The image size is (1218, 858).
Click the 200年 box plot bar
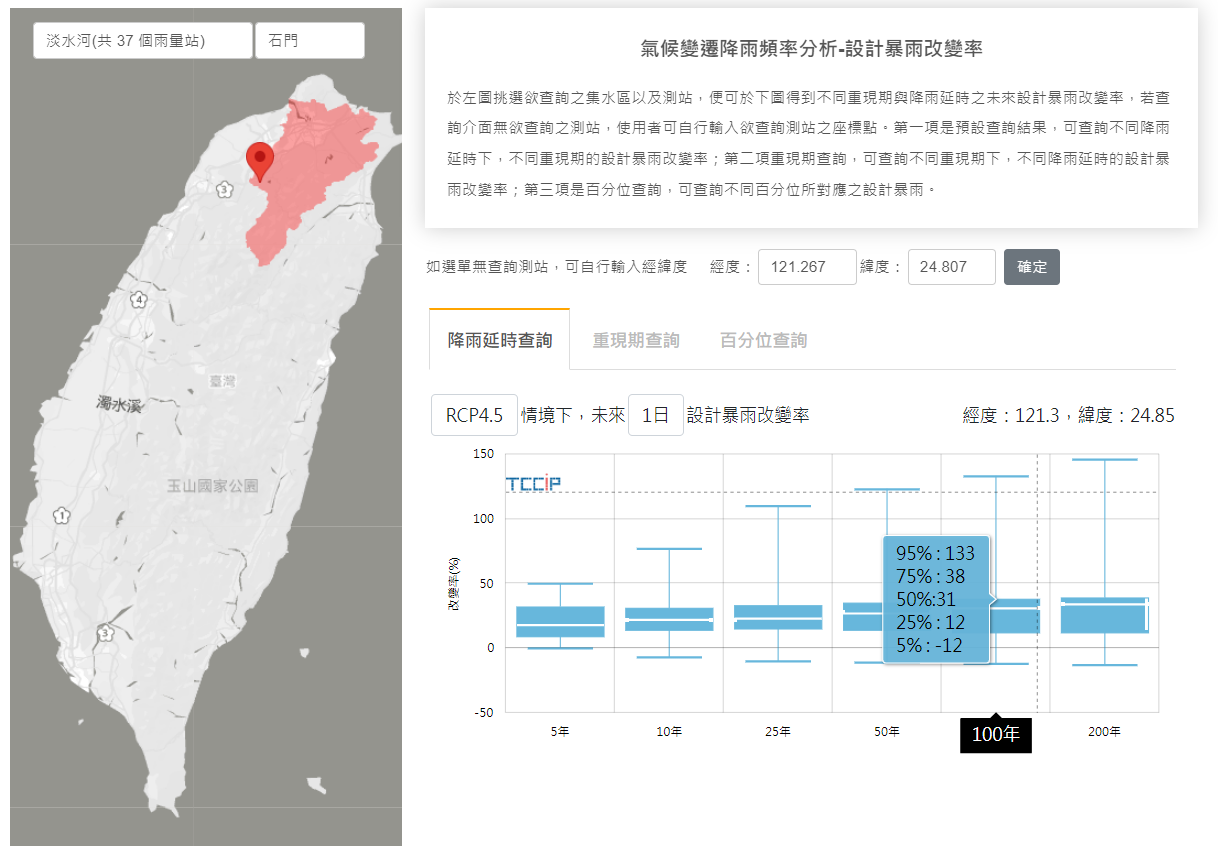click(x=1104, y=615)
